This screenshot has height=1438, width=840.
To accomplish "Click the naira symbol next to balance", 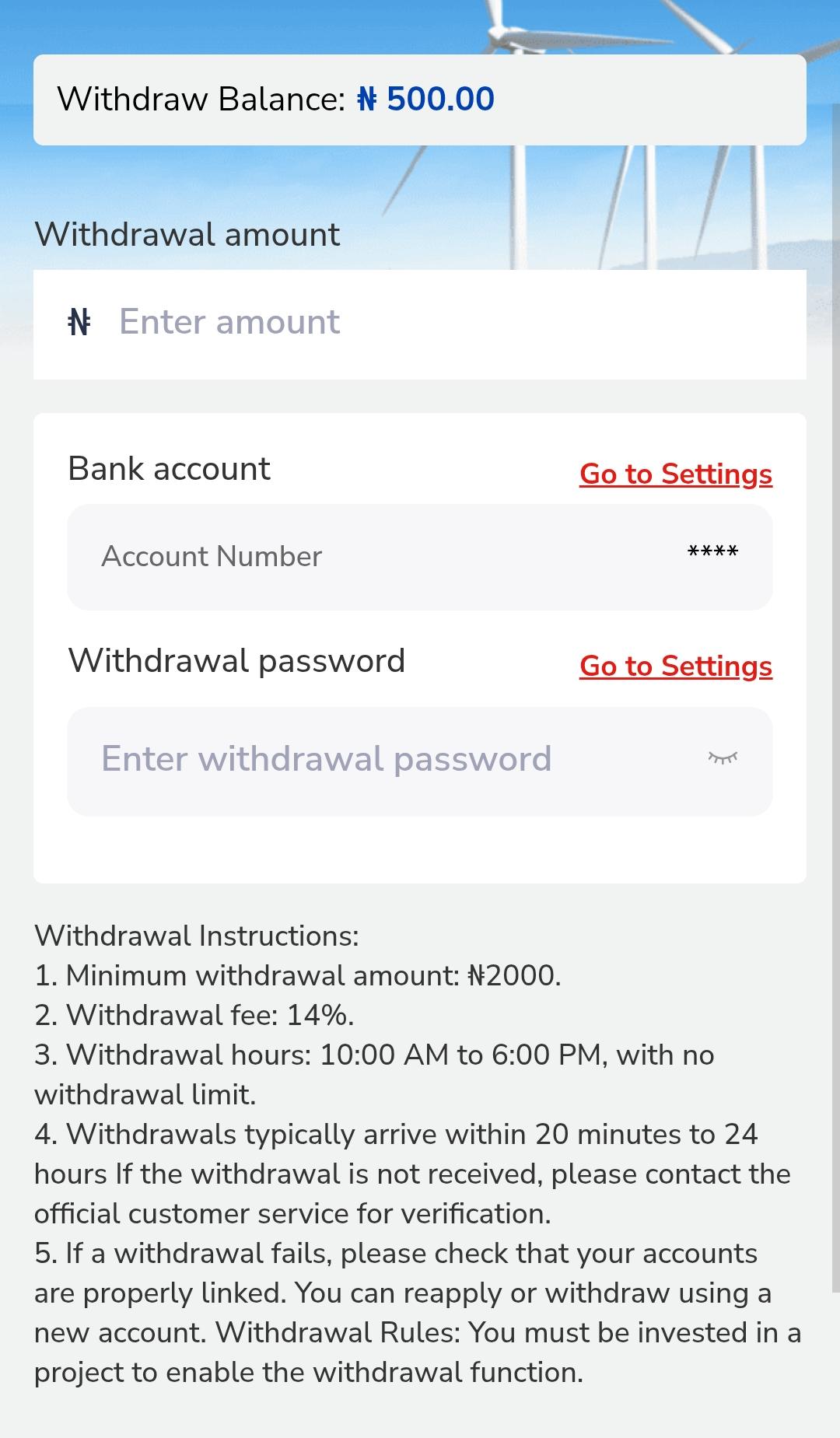I will coord(367,98).
